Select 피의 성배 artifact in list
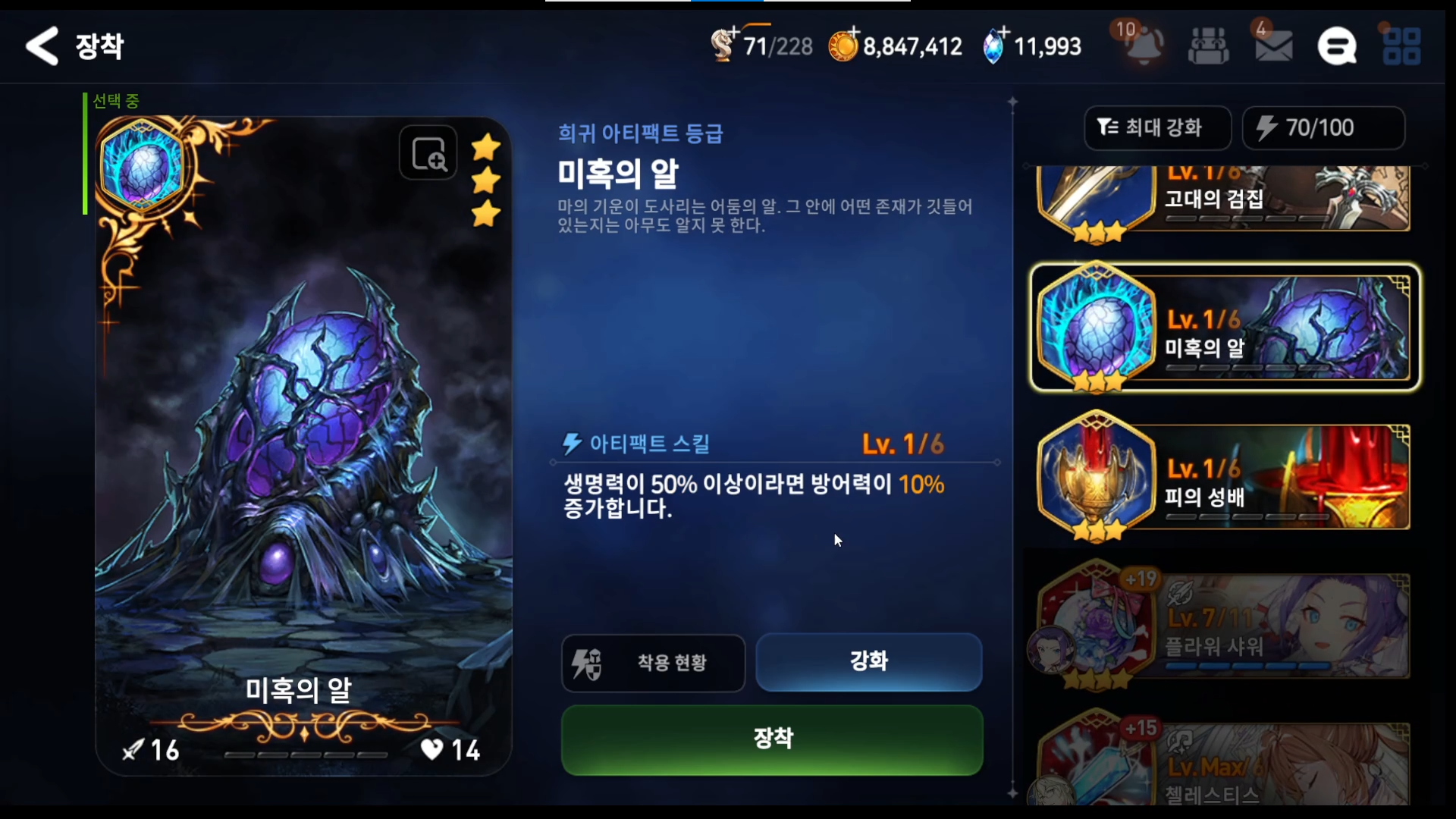This screenshot has width=1456, height=819. point(1222,476)
